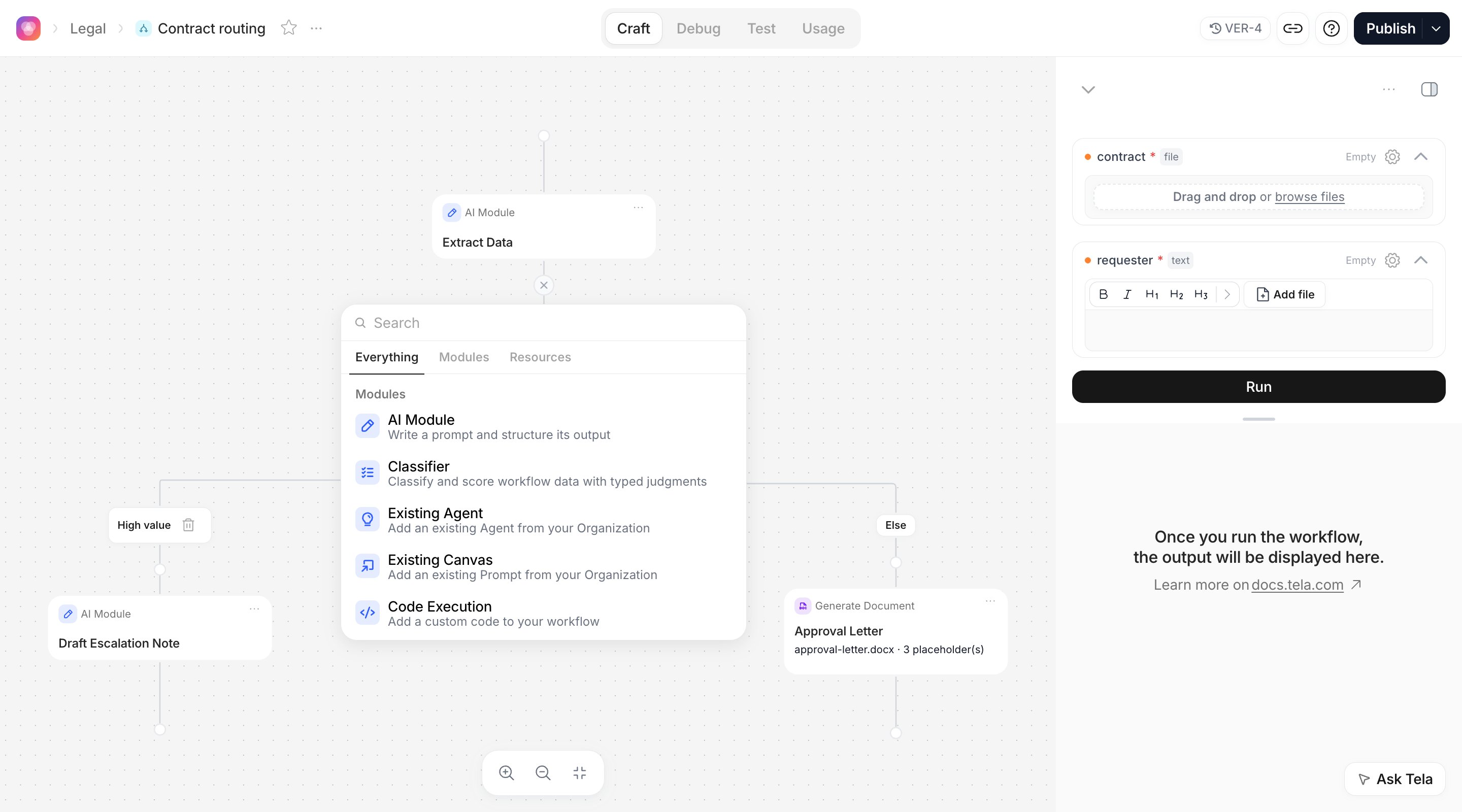Click the Publish button
The image size is (1462, 812).
pos(1390,28)
